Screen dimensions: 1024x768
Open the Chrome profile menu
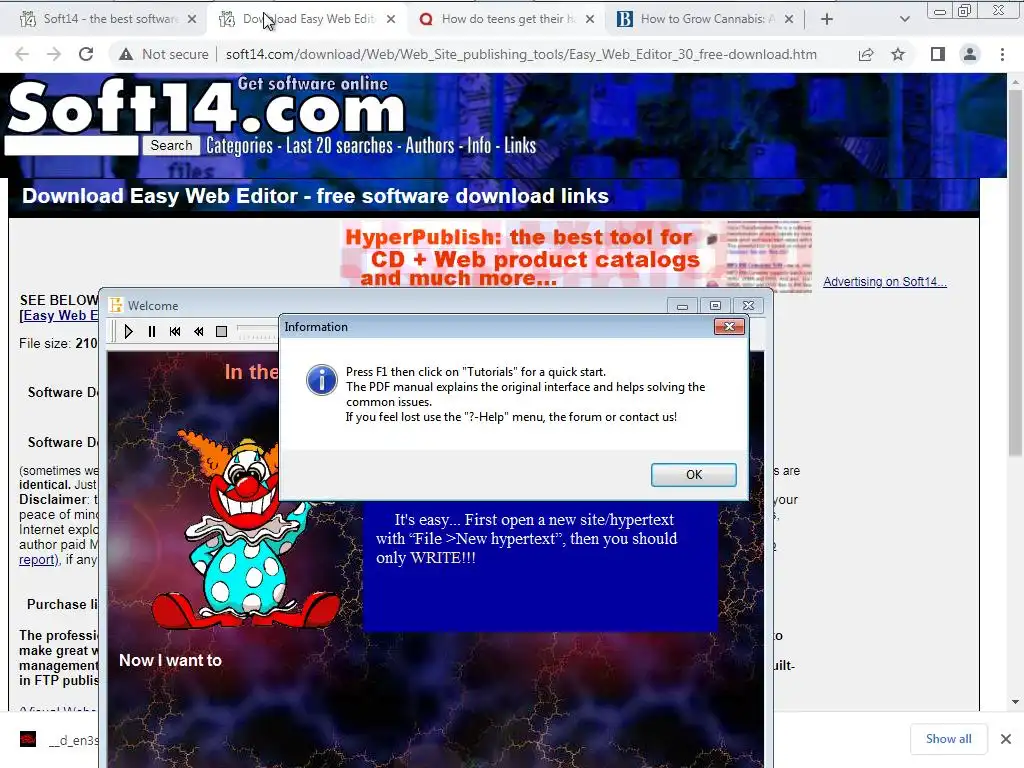(x=970, y=54)
